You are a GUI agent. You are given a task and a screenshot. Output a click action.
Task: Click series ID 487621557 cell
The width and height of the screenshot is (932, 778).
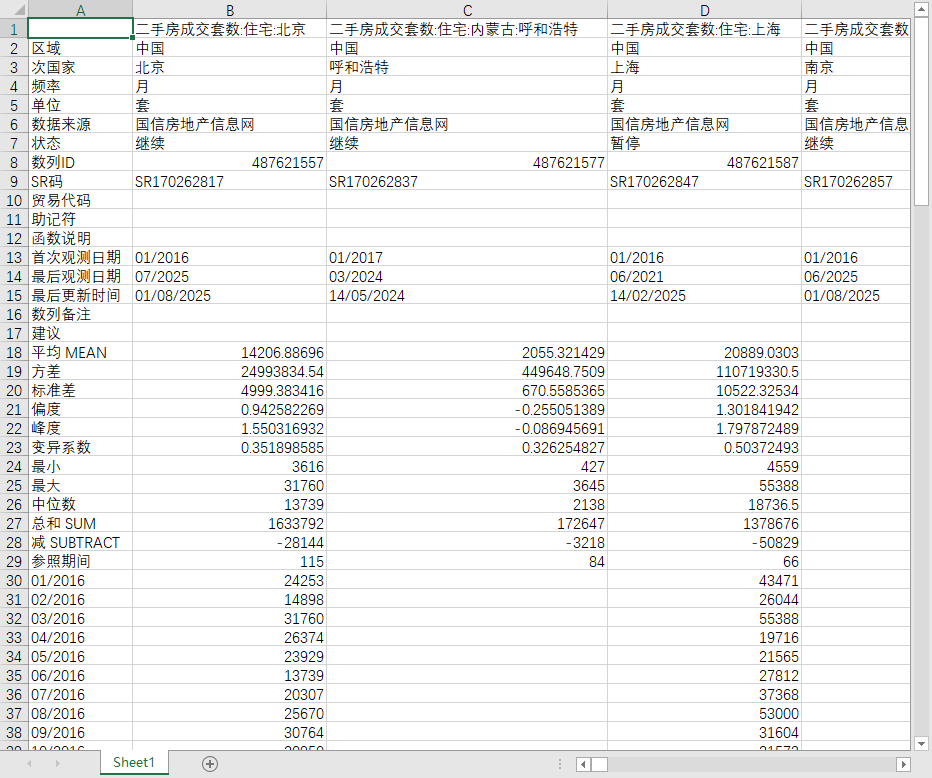coord(229,162)
